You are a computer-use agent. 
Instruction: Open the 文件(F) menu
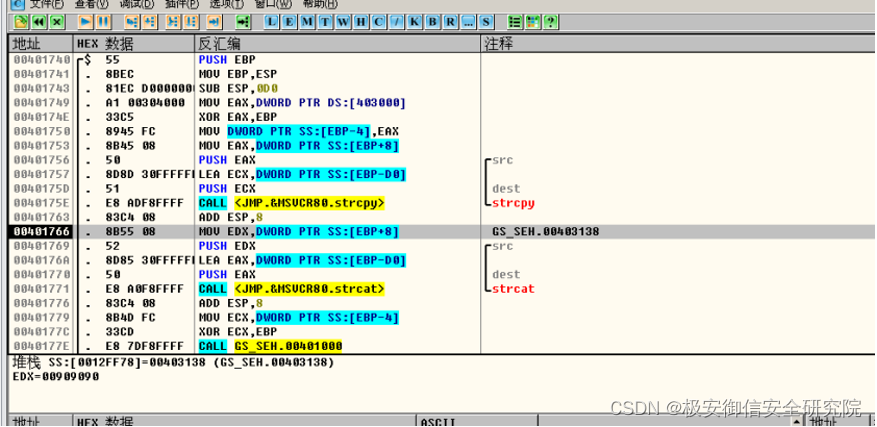pyautogui.click(x=46, y=4)
